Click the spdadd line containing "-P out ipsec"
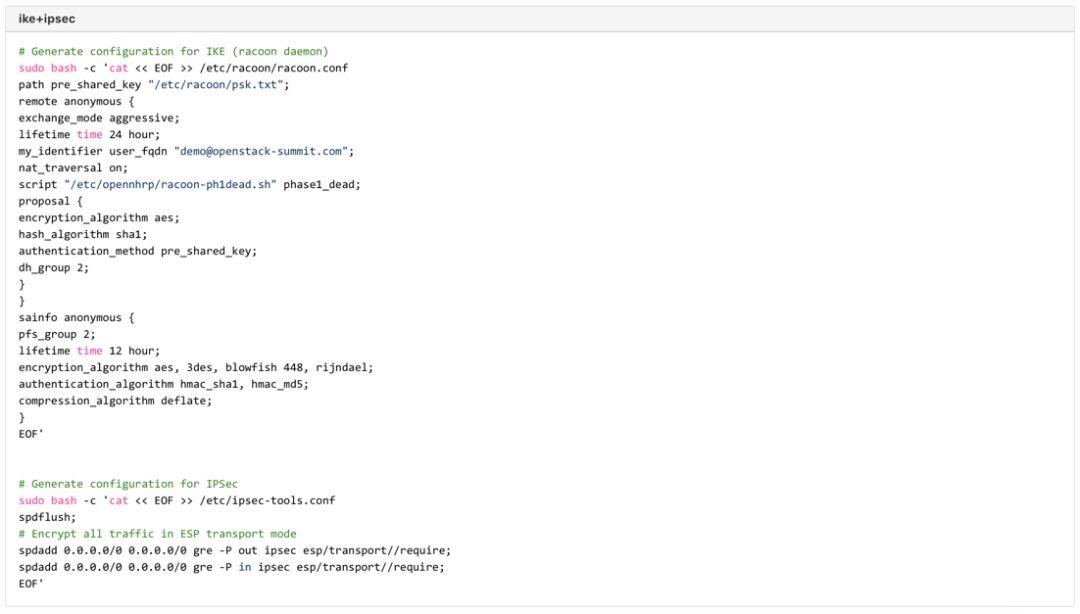Image resolution: width=1080 pixels, height=614 pixels. (234, 550)
